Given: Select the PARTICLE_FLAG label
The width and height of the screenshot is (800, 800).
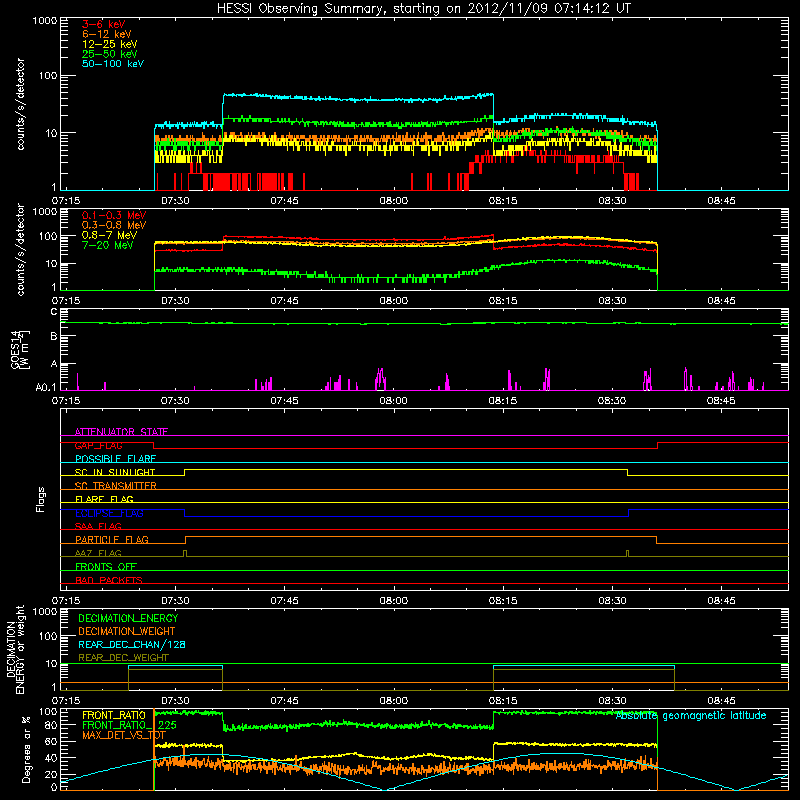Looking at the screenshot, I should (x=112, y=540).
